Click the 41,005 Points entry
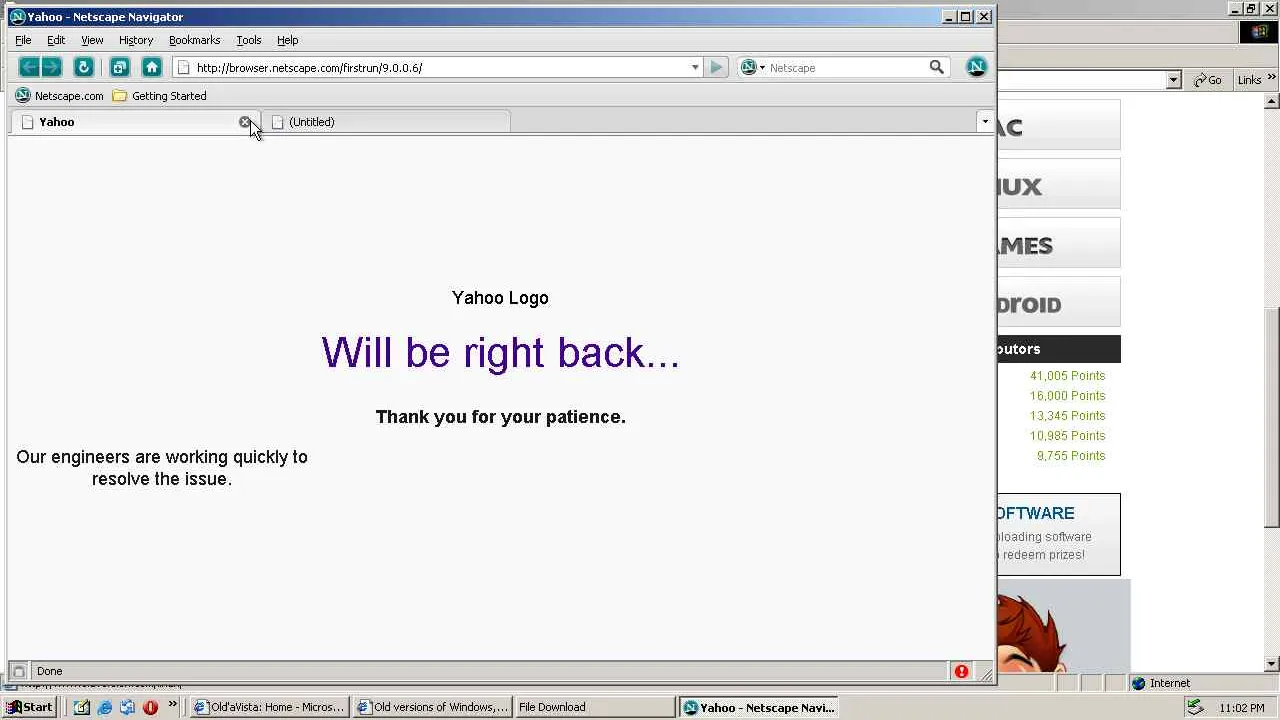The height and width of the screenshot is (720, 1280). point(1067,376)
